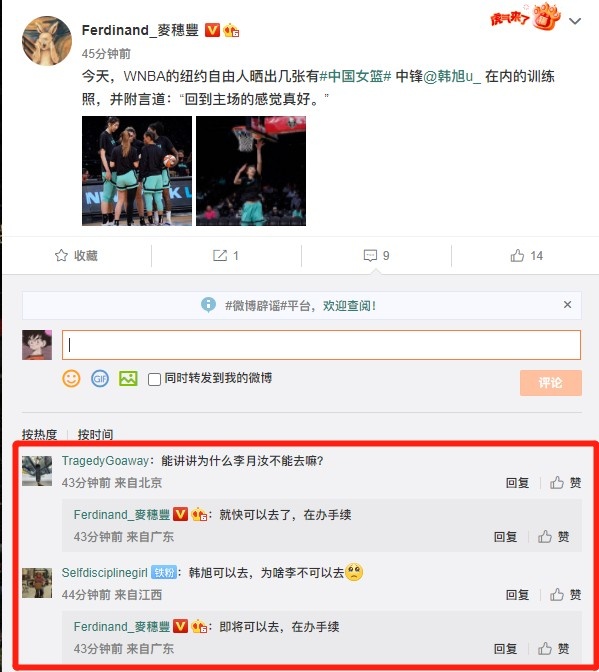The width and height of the screenshot is (599, 672).
Task: Expand the post options chevron at top right
Action: (x=575, y=21)
